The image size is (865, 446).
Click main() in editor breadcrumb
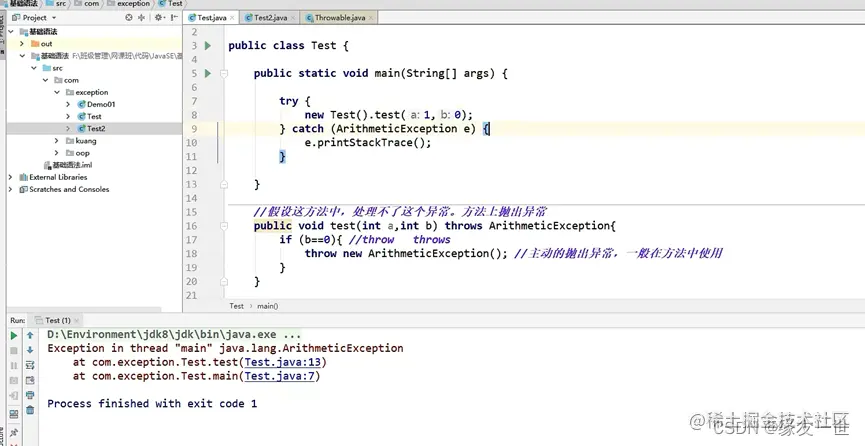(x=268, y=306)
